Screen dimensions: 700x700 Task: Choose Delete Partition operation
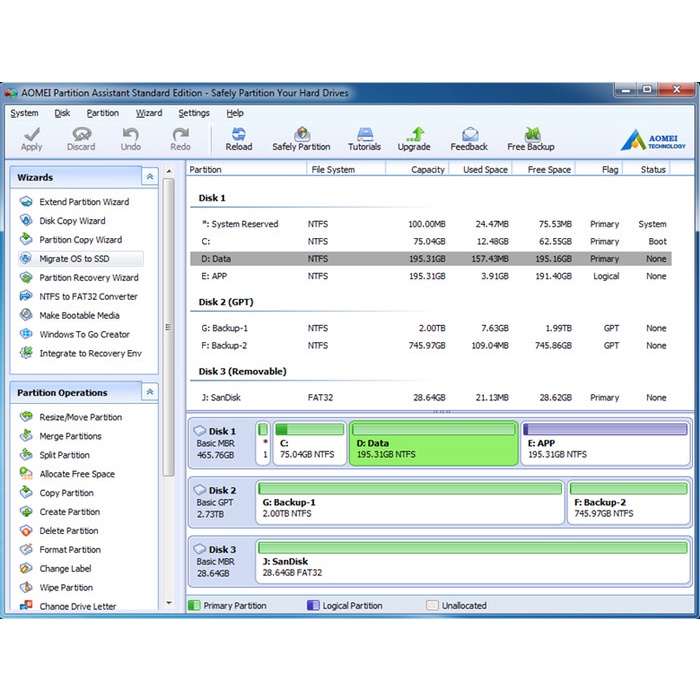point(68,531)
